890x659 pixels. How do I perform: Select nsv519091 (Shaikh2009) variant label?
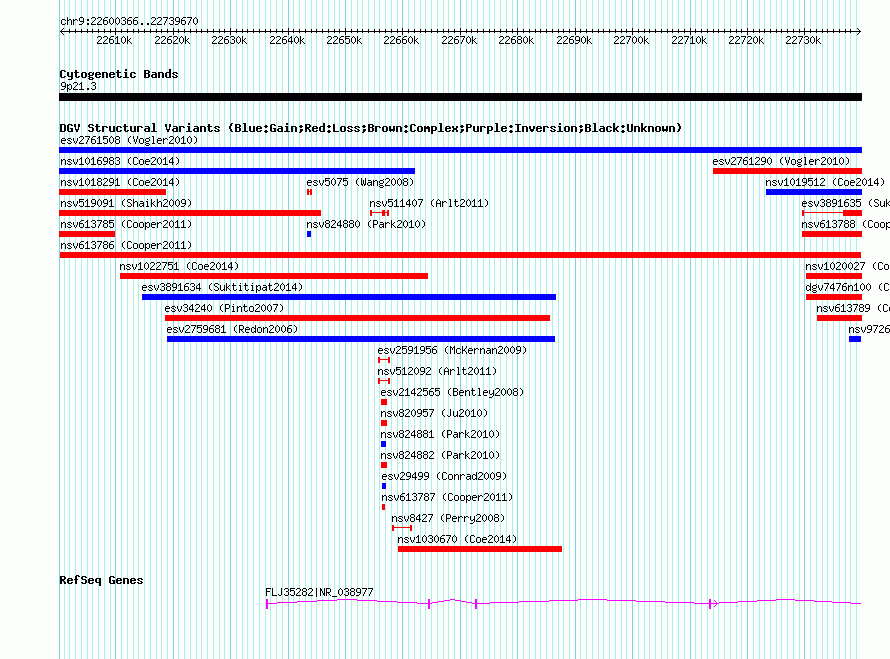(126, 203)
